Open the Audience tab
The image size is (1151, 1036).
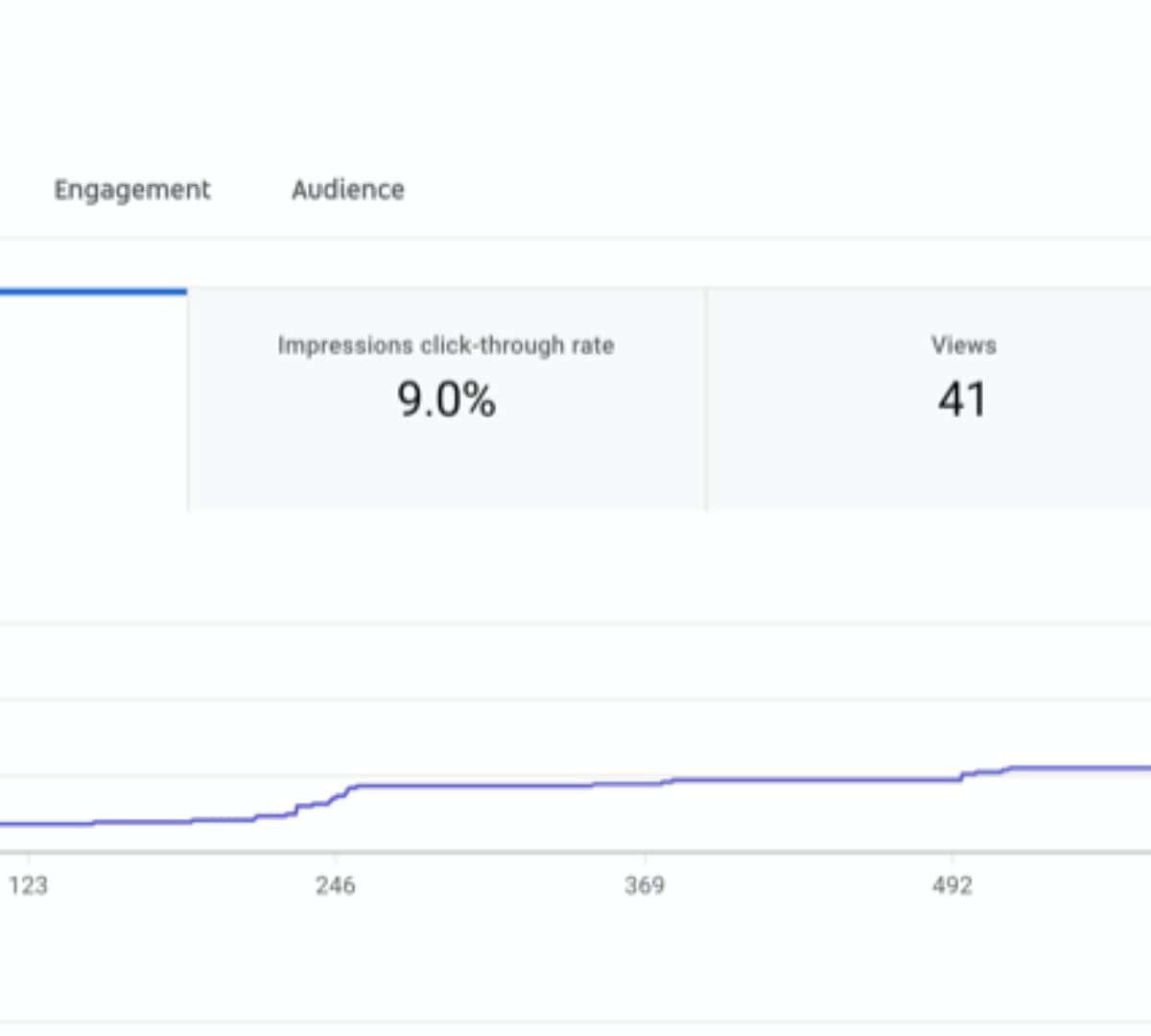(347, 190)
